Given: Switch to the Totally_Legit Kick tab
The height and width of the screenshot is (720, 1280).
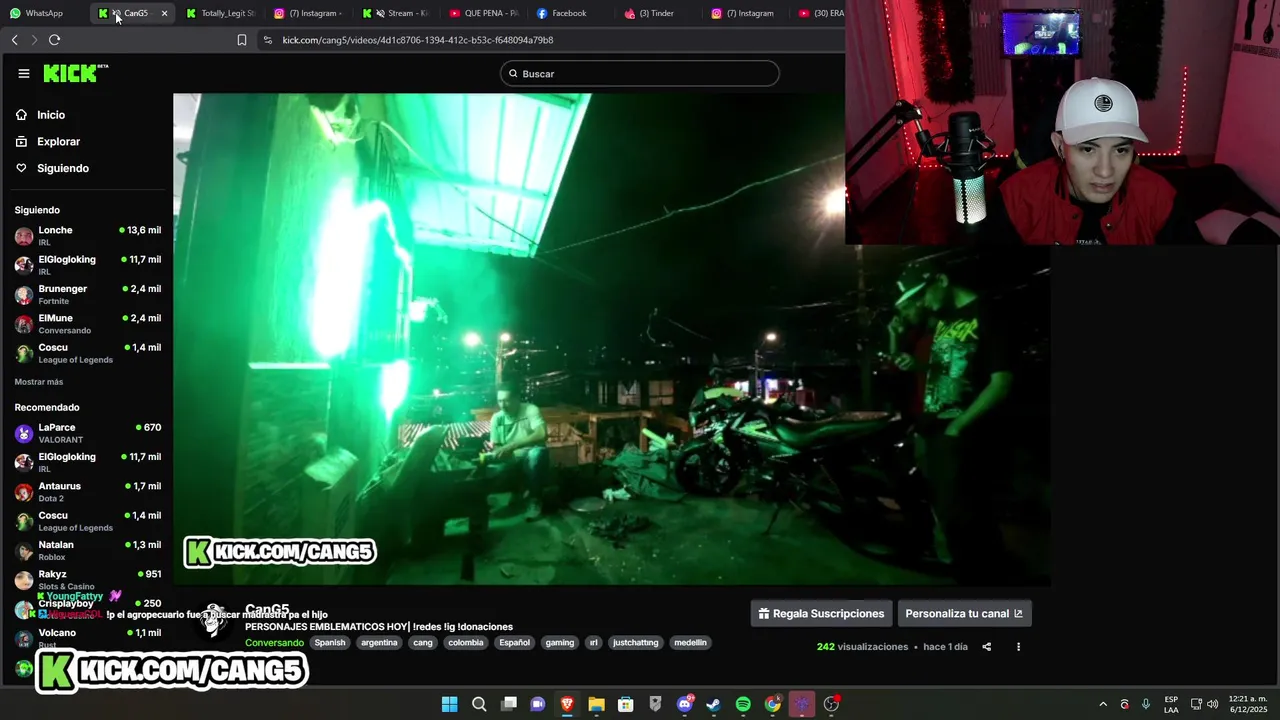Looking at the screenshot, I should 220,13.
